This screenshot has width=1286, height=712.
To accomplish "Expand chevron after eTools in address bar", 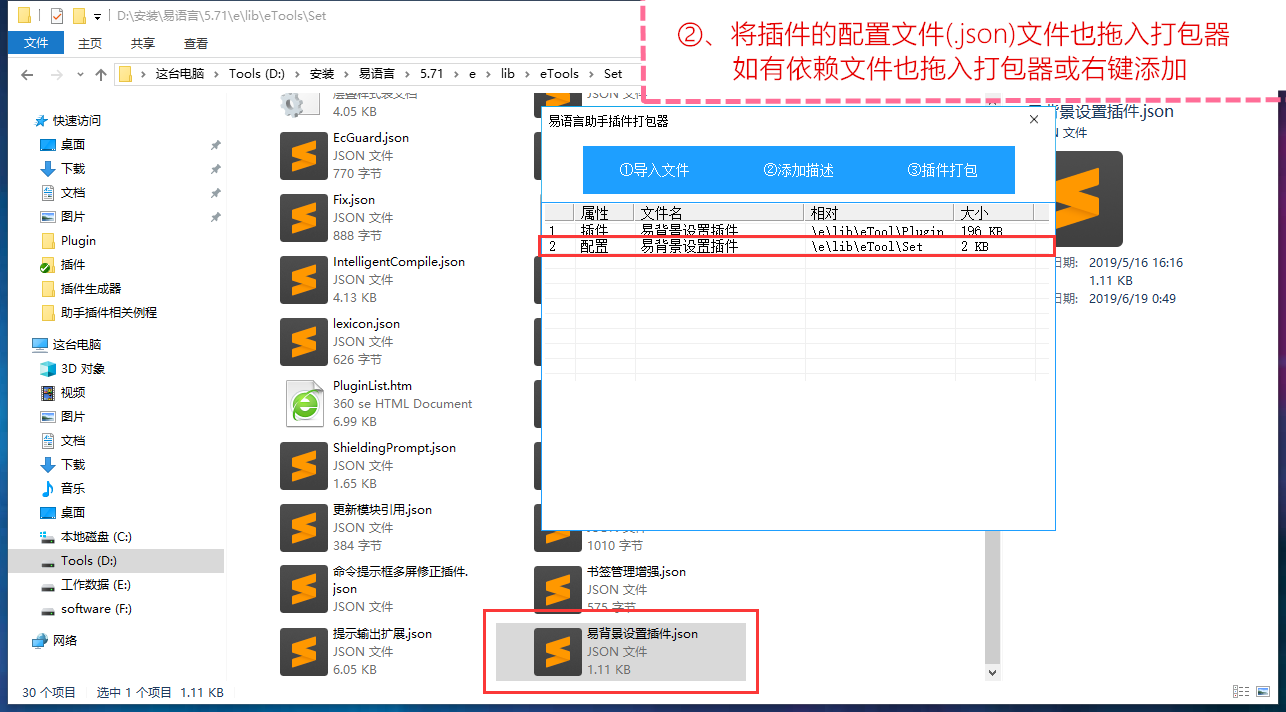I will [591, 74].
